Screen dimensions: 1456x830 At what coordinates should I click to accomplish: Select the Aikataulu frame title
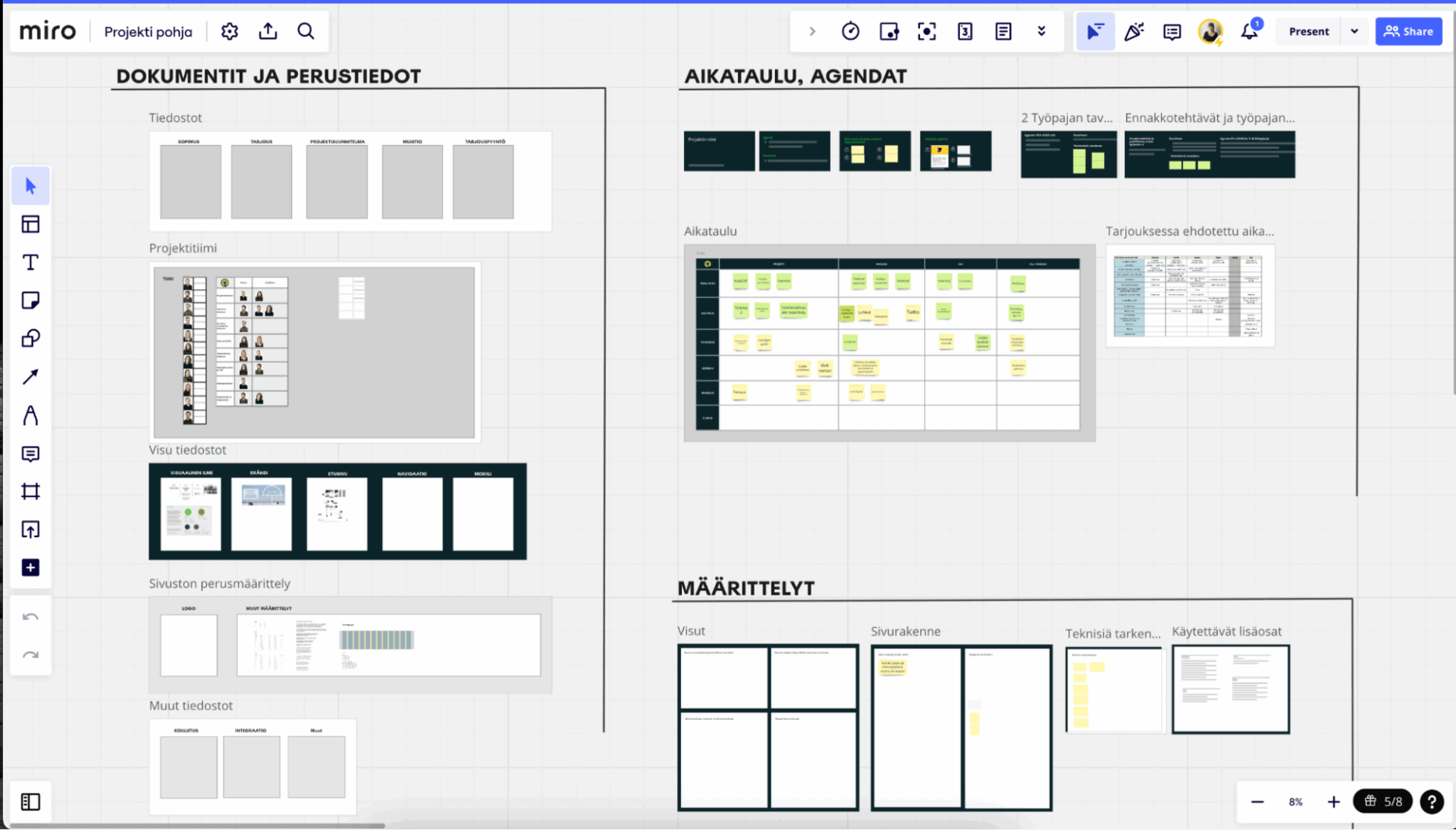coord(711,231)
